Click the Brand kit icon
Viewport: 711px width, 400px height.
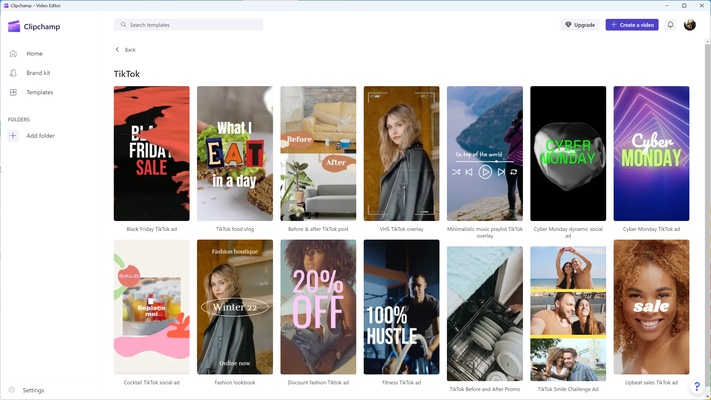(13, 73)
